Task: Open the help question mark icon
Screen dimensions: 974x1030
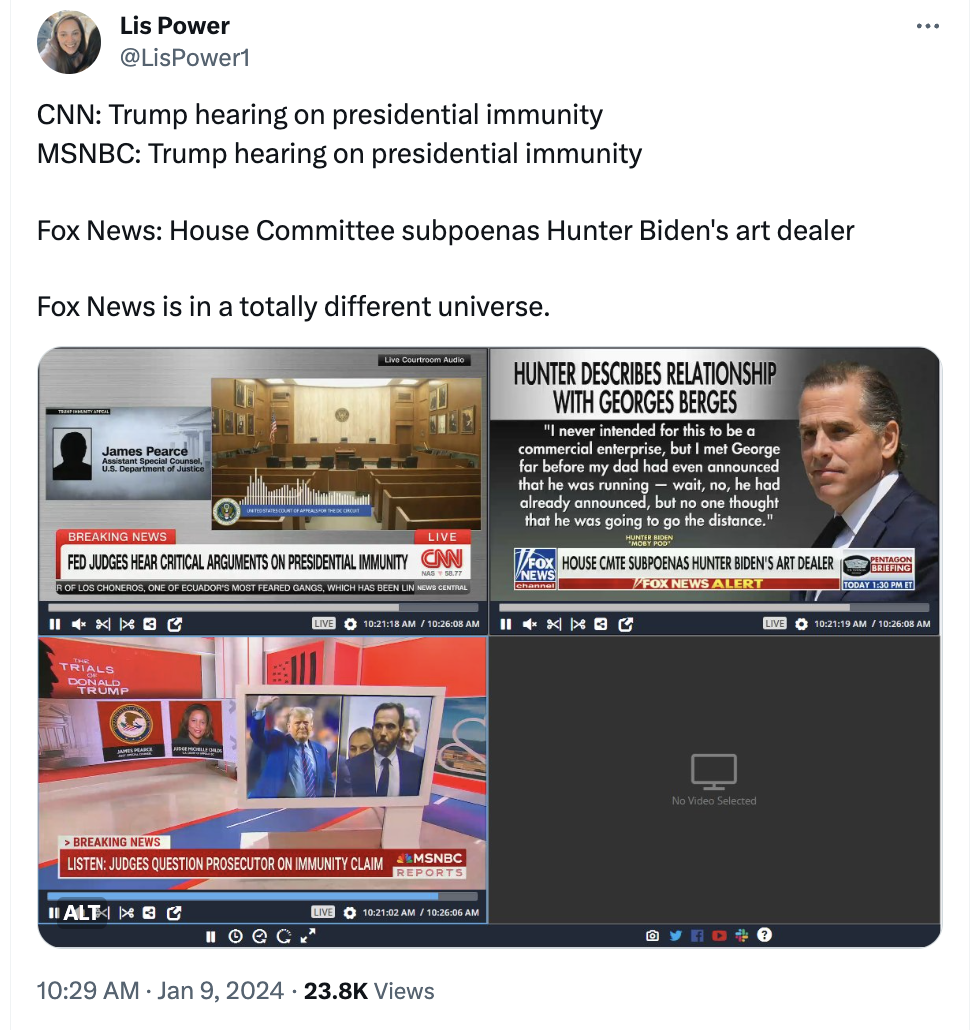Action: 764,935
